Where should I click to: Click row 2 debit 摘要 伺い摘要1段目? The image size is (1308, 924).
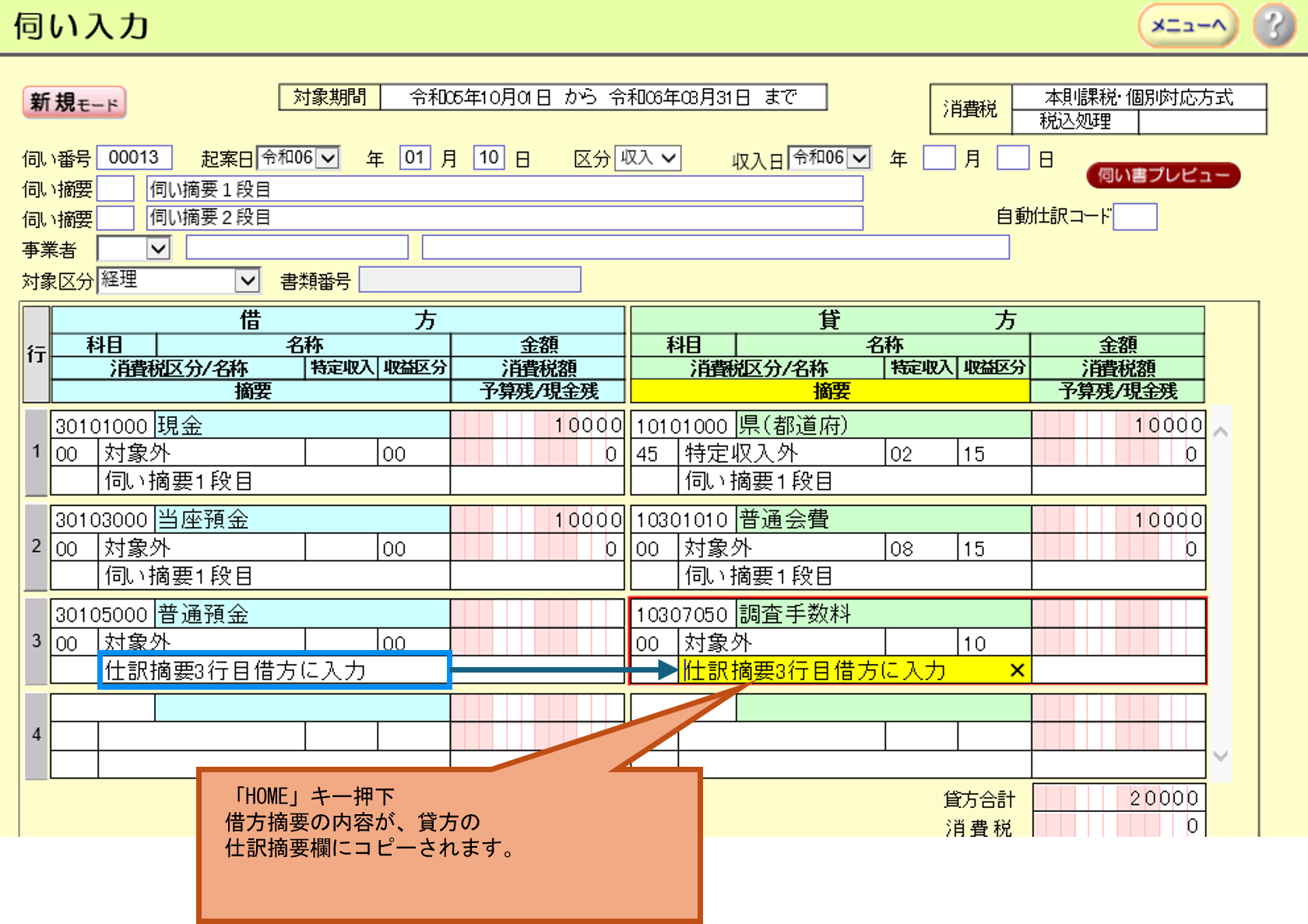(274, 576)
